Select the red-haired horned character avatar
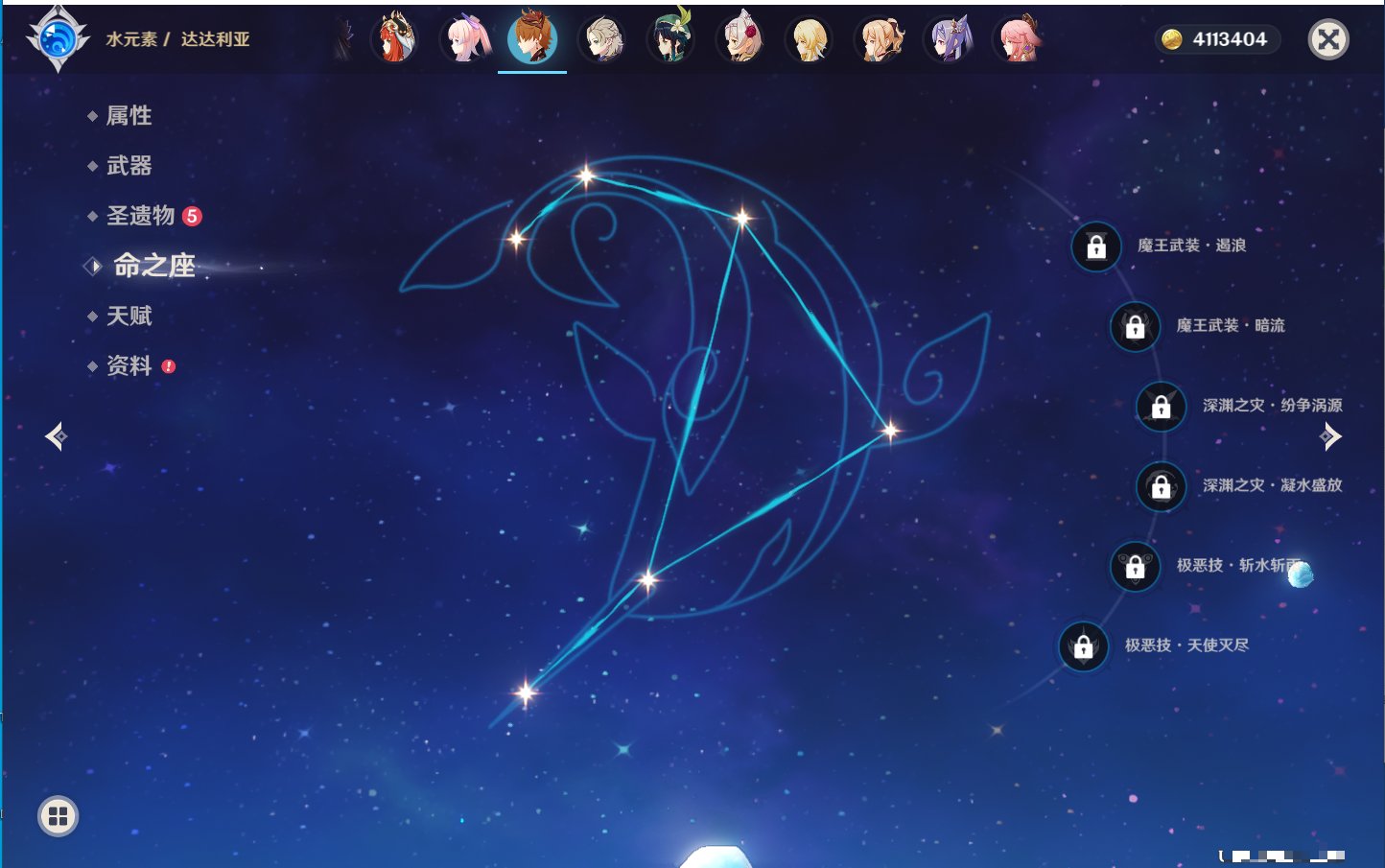This screenshot has height=868, width=1385. tap(394, 38)
